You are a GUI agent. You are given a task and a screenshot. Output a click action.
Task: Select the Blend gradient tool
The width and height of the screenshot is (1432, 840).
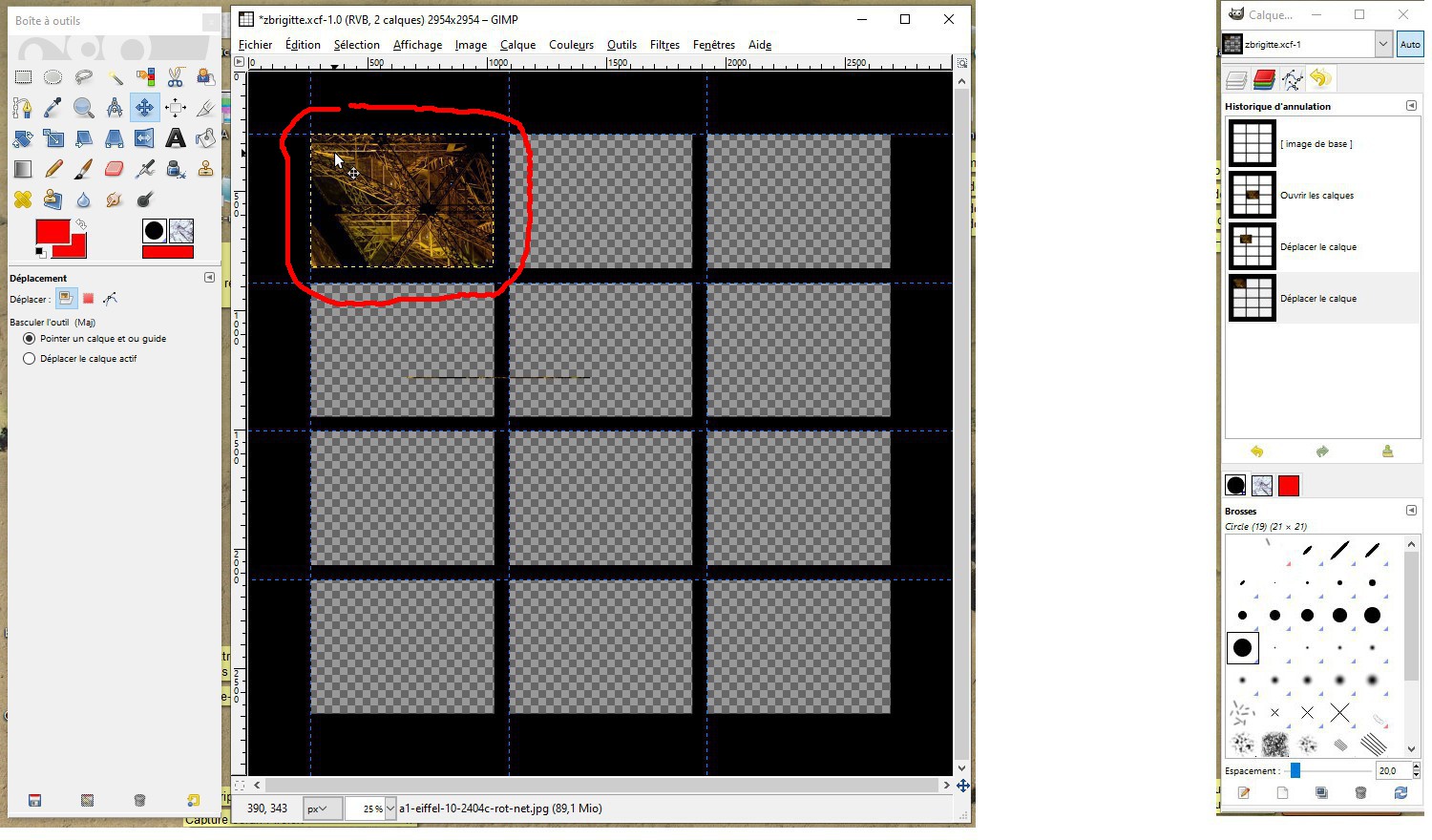(23, 169)
